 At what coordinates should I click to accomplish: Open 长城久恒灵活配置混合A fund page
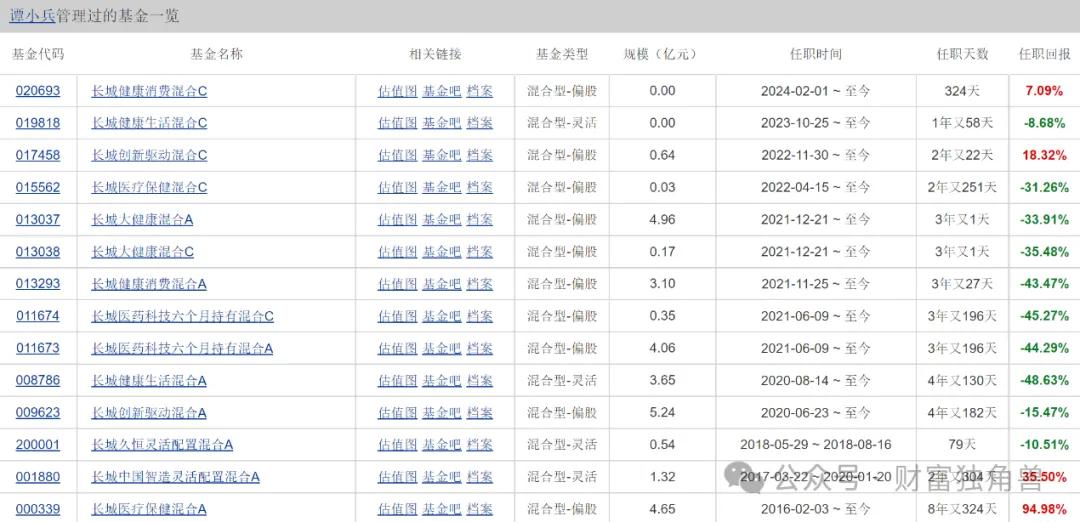(163, 445)
